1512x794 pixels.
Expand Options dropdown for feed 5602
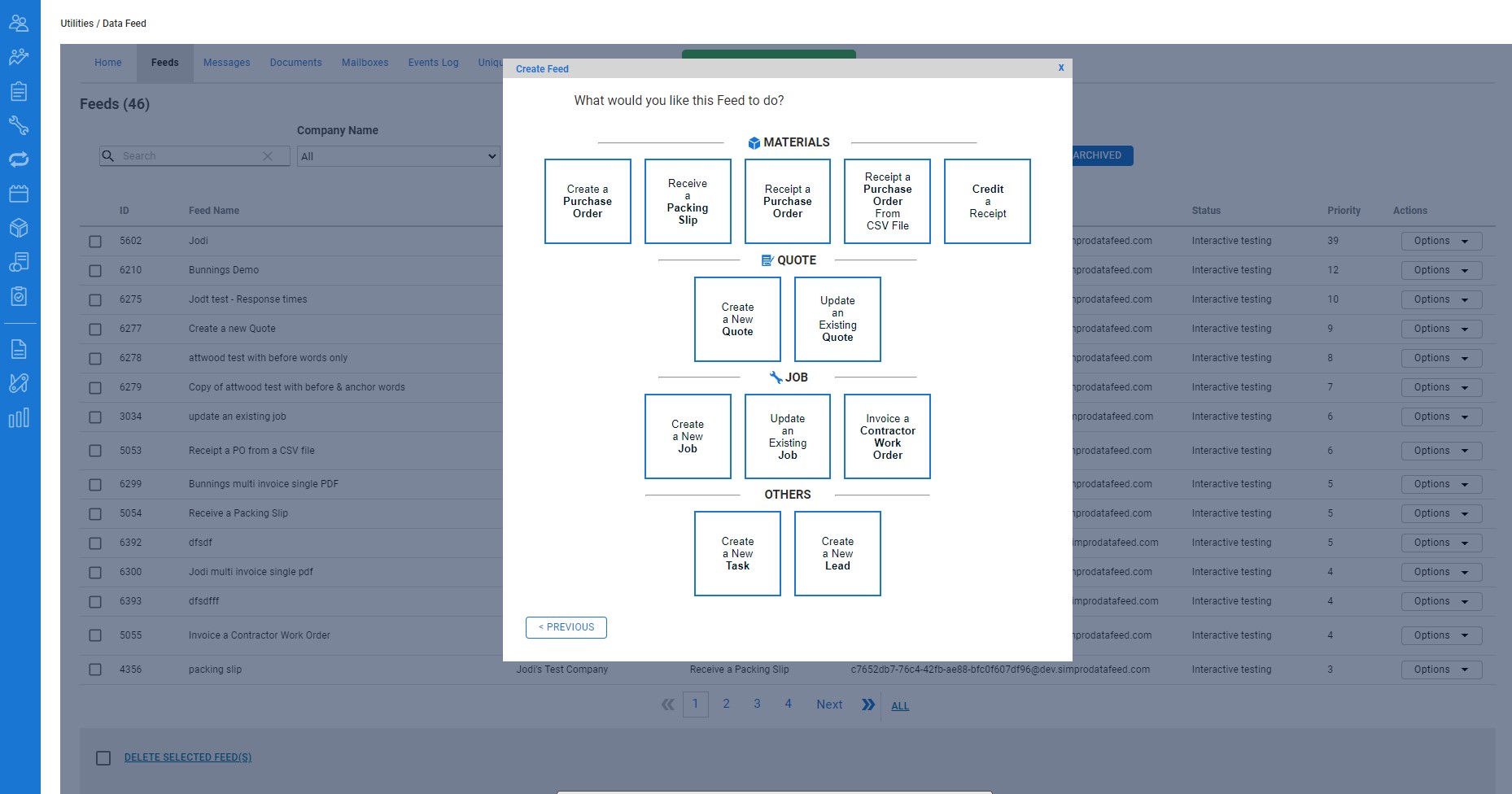pos(1440,242)
